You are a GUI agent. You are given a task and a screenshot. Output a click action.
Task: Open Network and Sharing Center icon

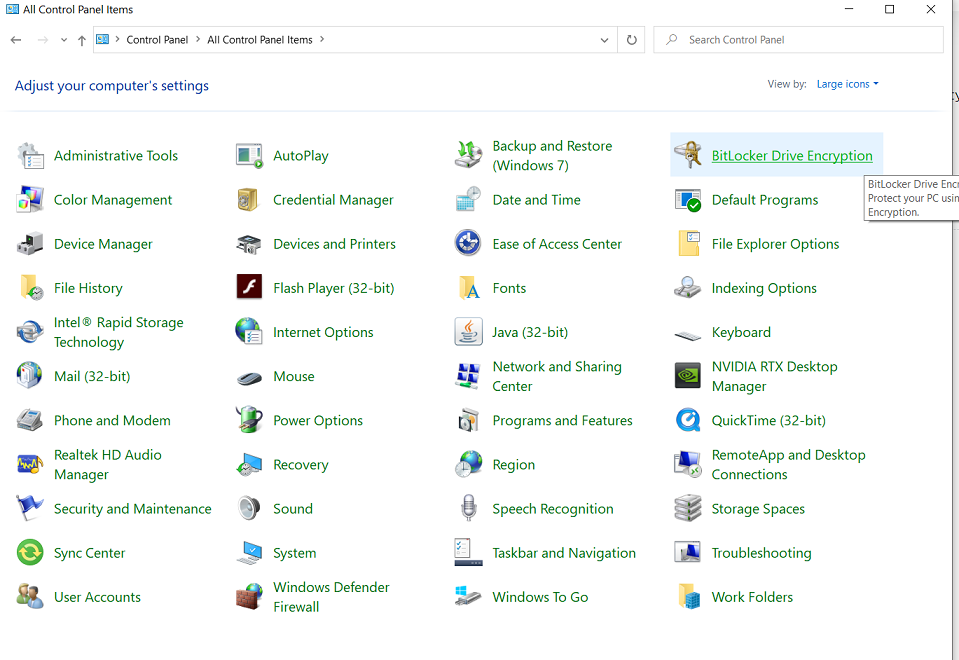[468, 376]
